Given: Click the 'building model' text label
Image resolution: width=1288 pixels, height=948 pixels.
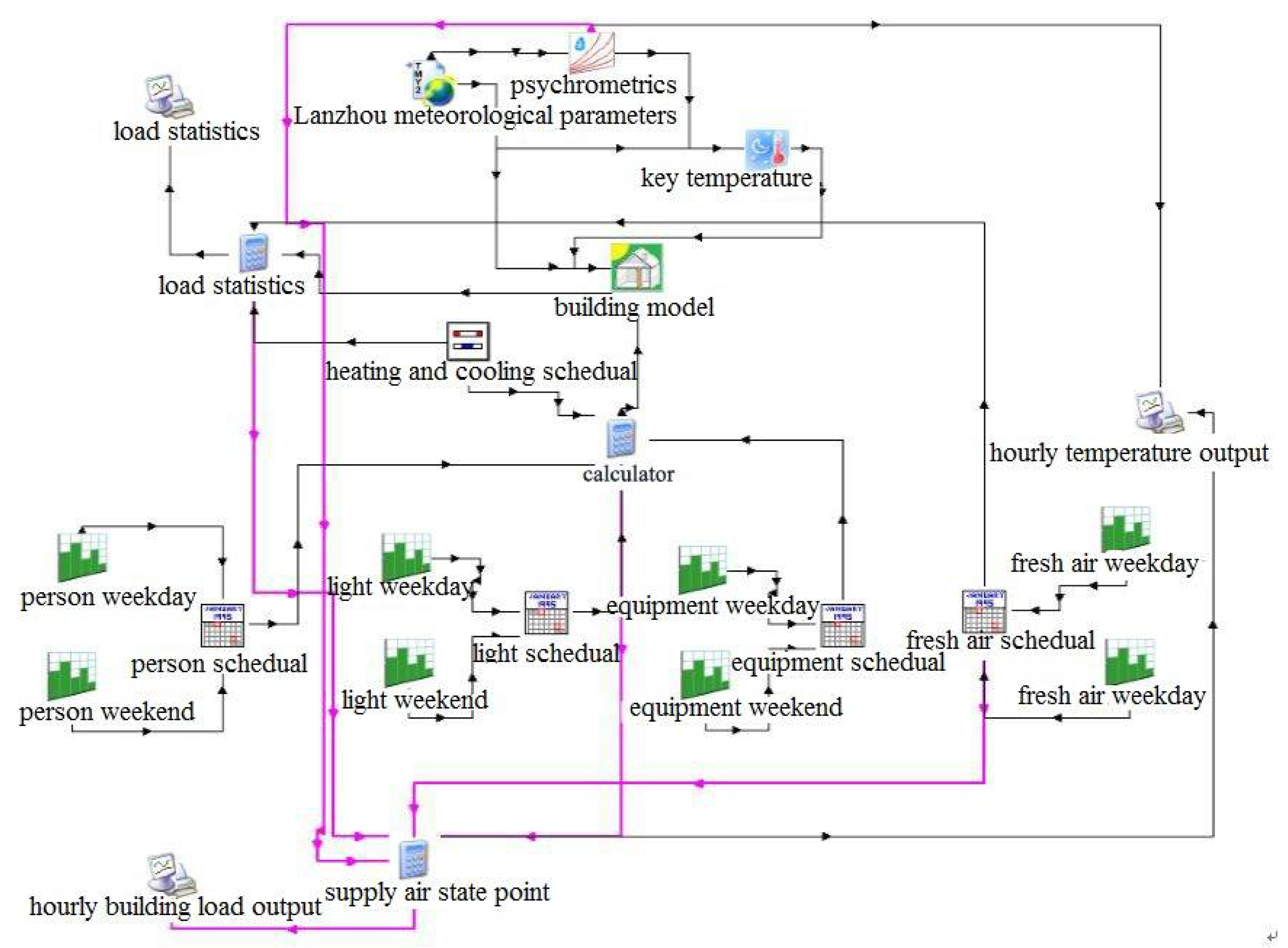Looking at the screenshot, I should click(634, 307).
